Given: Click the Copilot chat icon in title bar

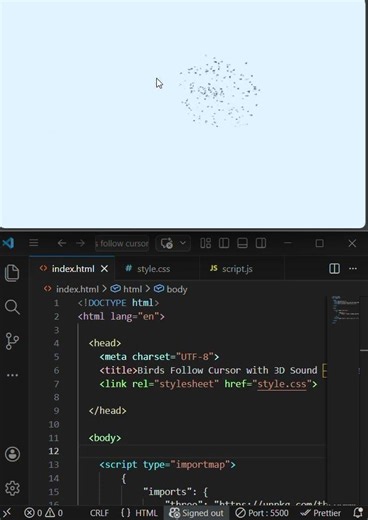Looking at the screenshot, I should (167, 243).
